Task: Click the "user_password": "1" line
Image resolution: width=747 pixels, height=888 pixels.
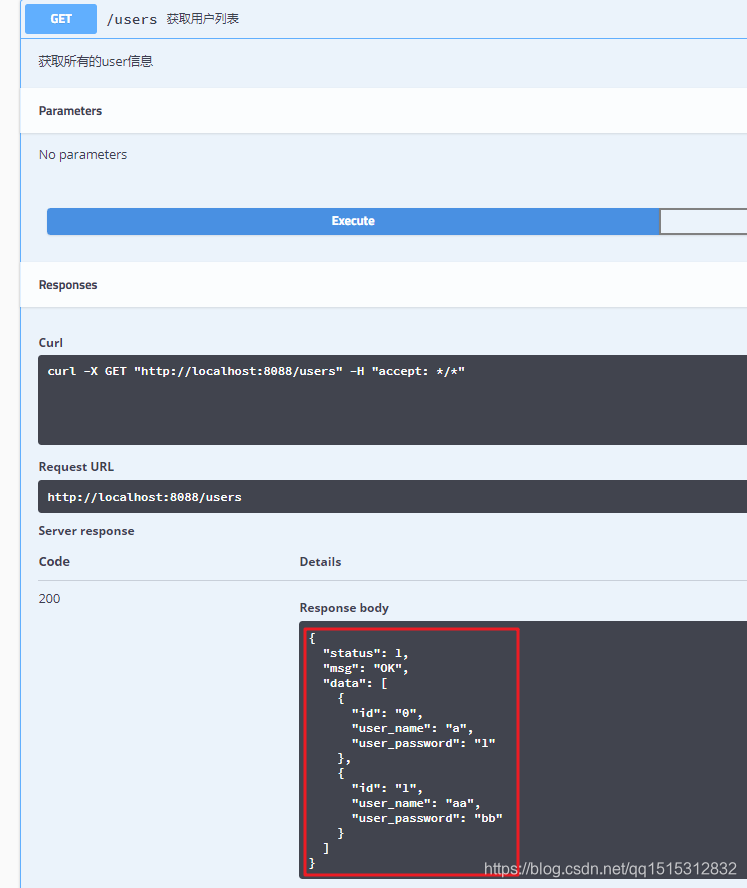Action: tap(423, 743)
